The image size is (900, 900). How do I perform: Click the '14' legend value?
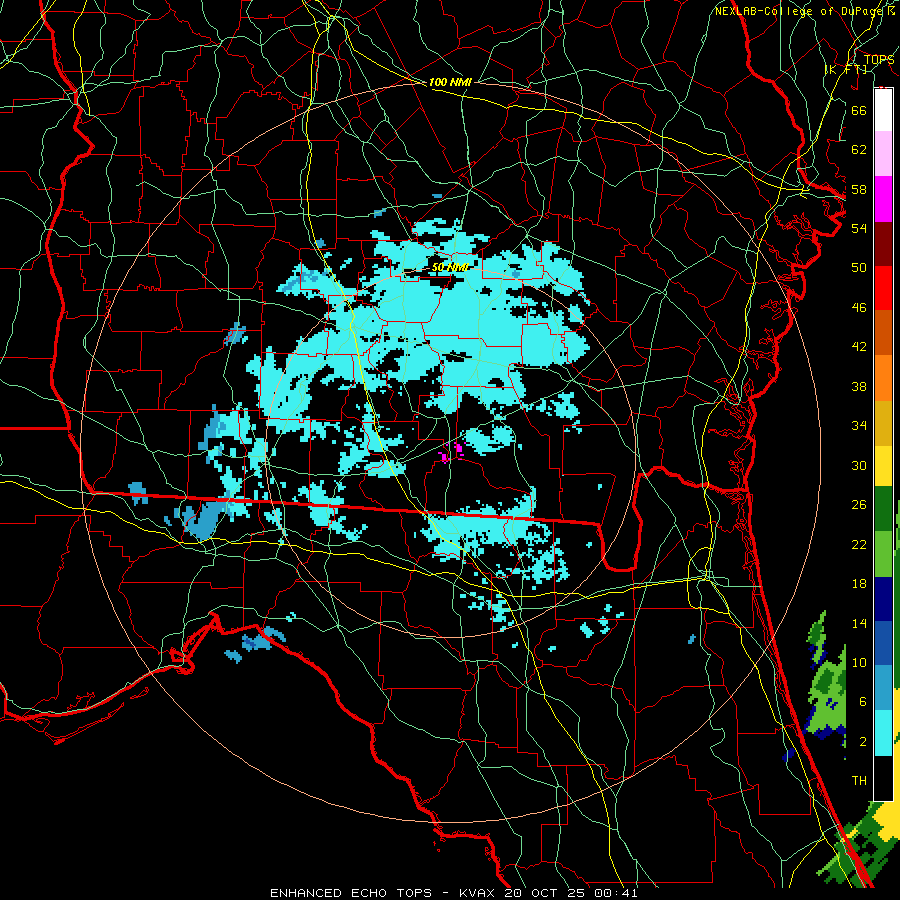click(x=859, y=623)
